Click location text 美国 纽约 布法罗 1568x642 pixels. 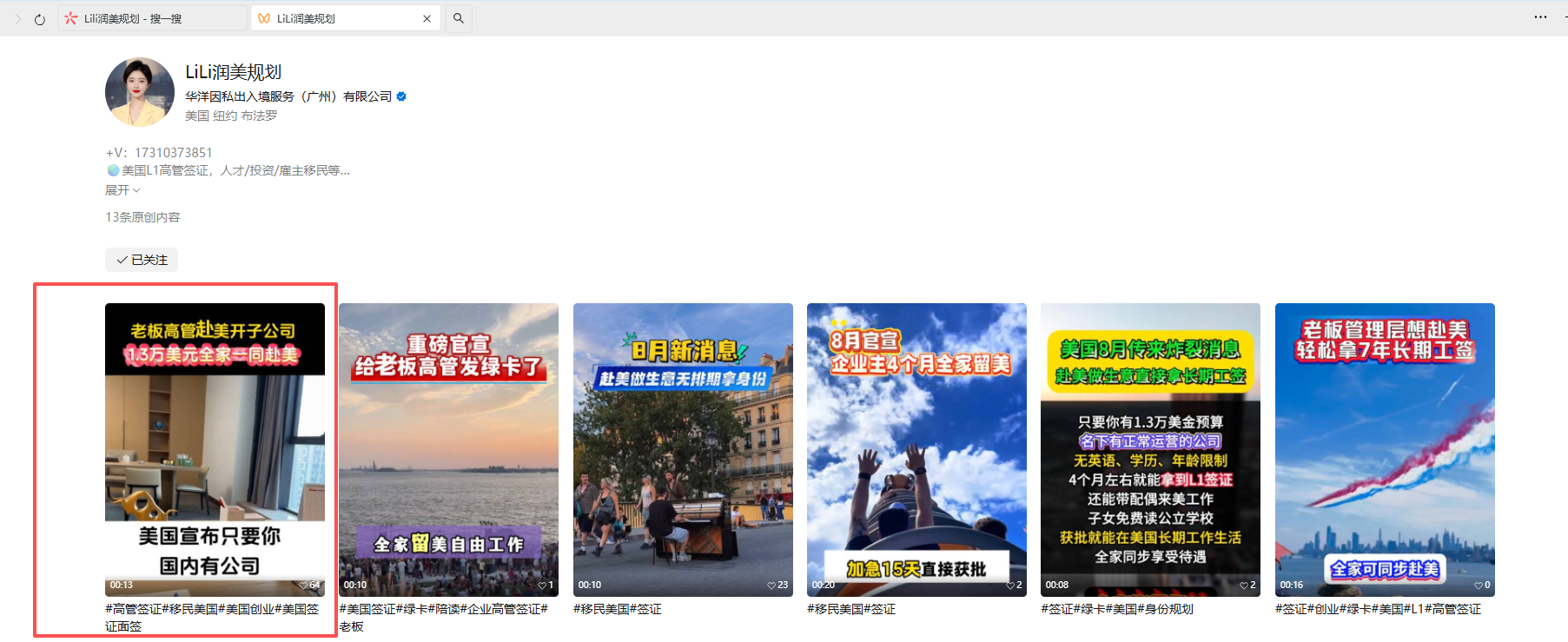point(231,116)
